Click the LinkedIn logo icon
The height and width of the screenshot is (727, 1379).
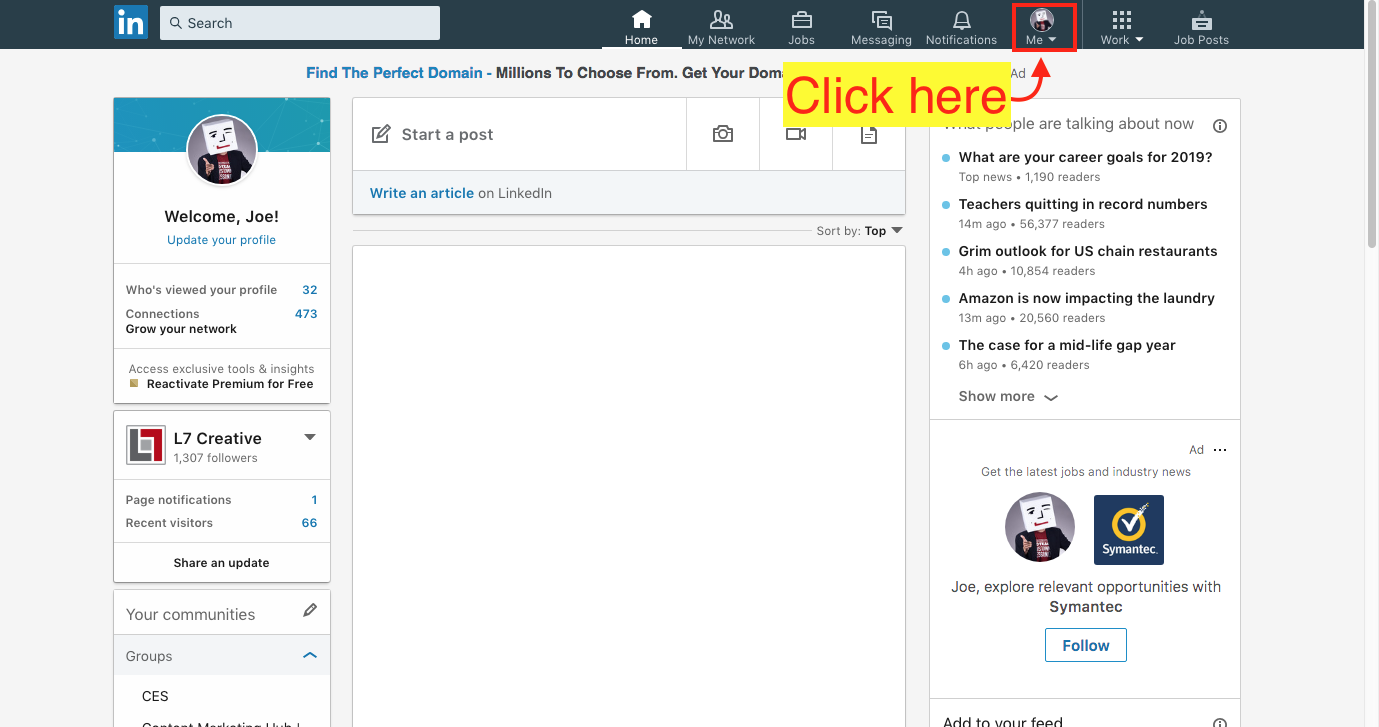131,22
